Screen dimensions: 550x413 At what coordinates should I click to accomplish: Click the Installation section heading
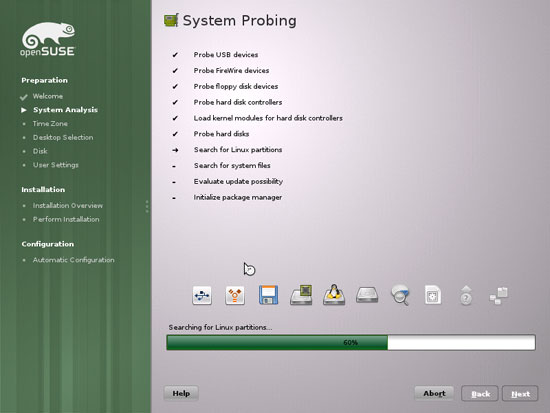click(x=43, y=189)
